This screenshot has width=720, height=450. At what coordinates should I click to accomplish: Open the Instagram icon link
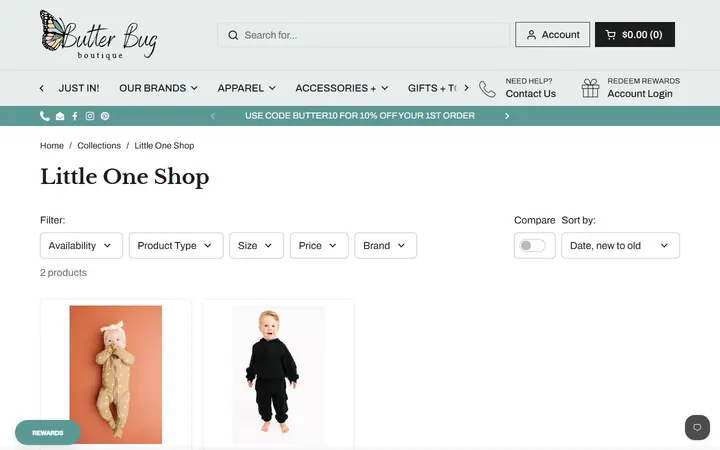[90, 116]
